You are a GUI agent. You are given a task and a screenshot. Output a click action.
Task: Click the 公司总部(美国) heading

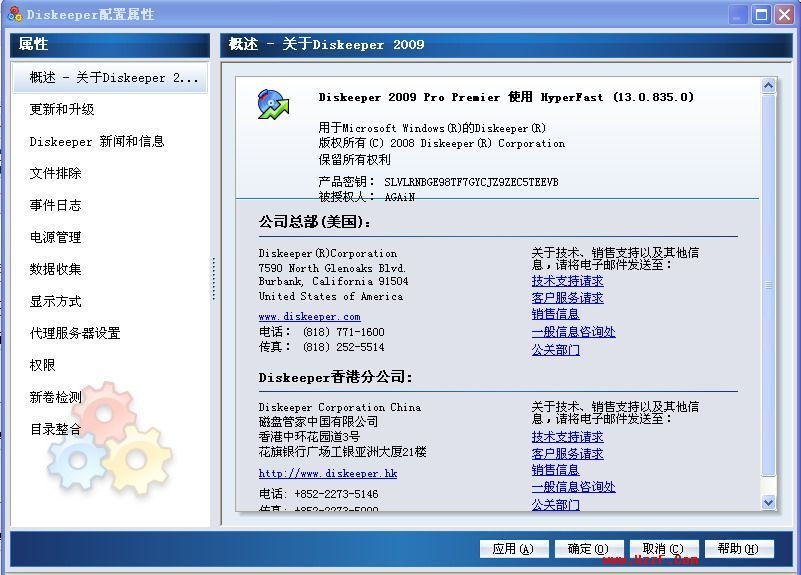(315, 222)
